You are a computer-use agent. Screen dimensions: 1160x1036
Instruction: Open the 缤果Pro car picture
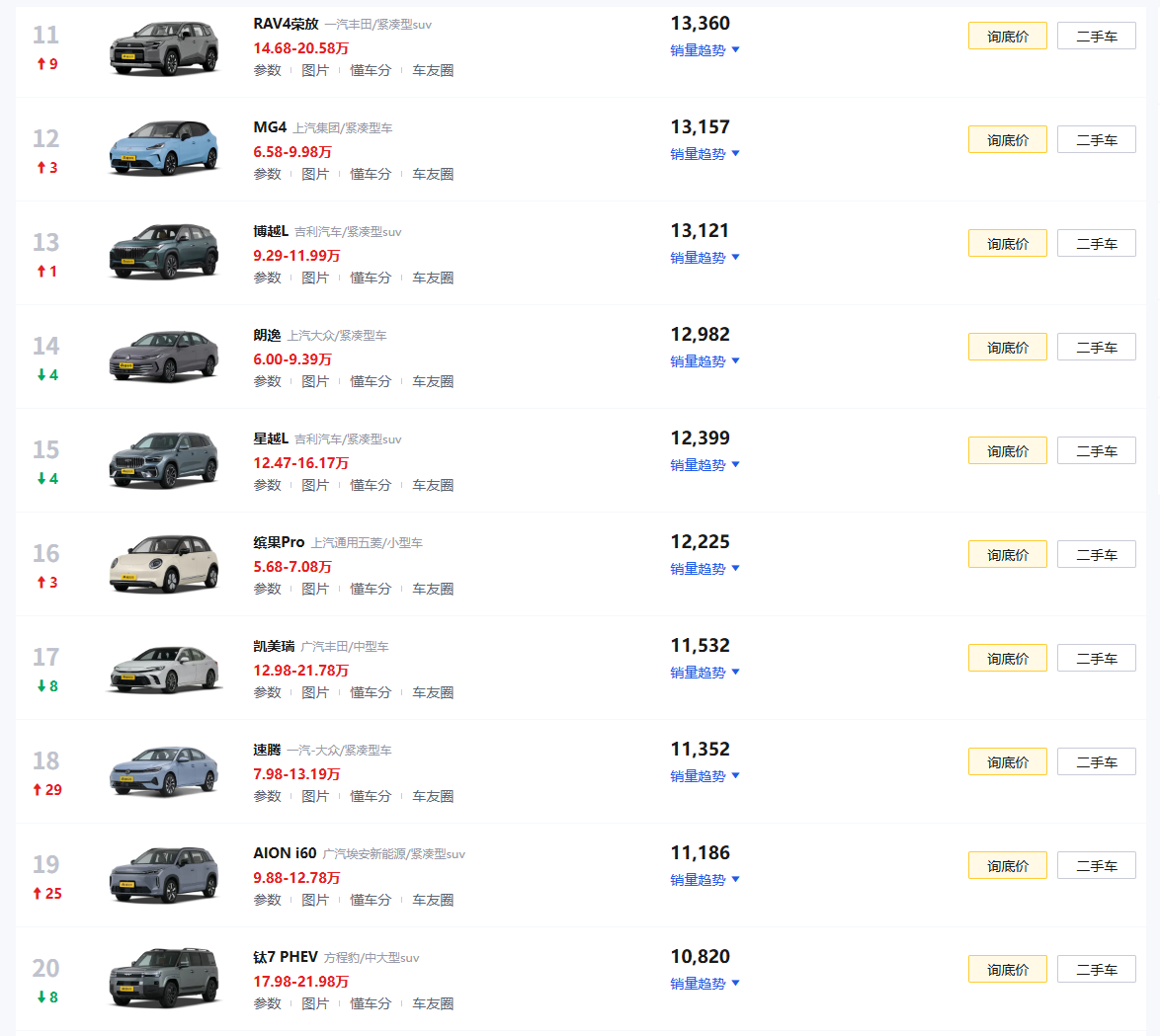(163, 564)
